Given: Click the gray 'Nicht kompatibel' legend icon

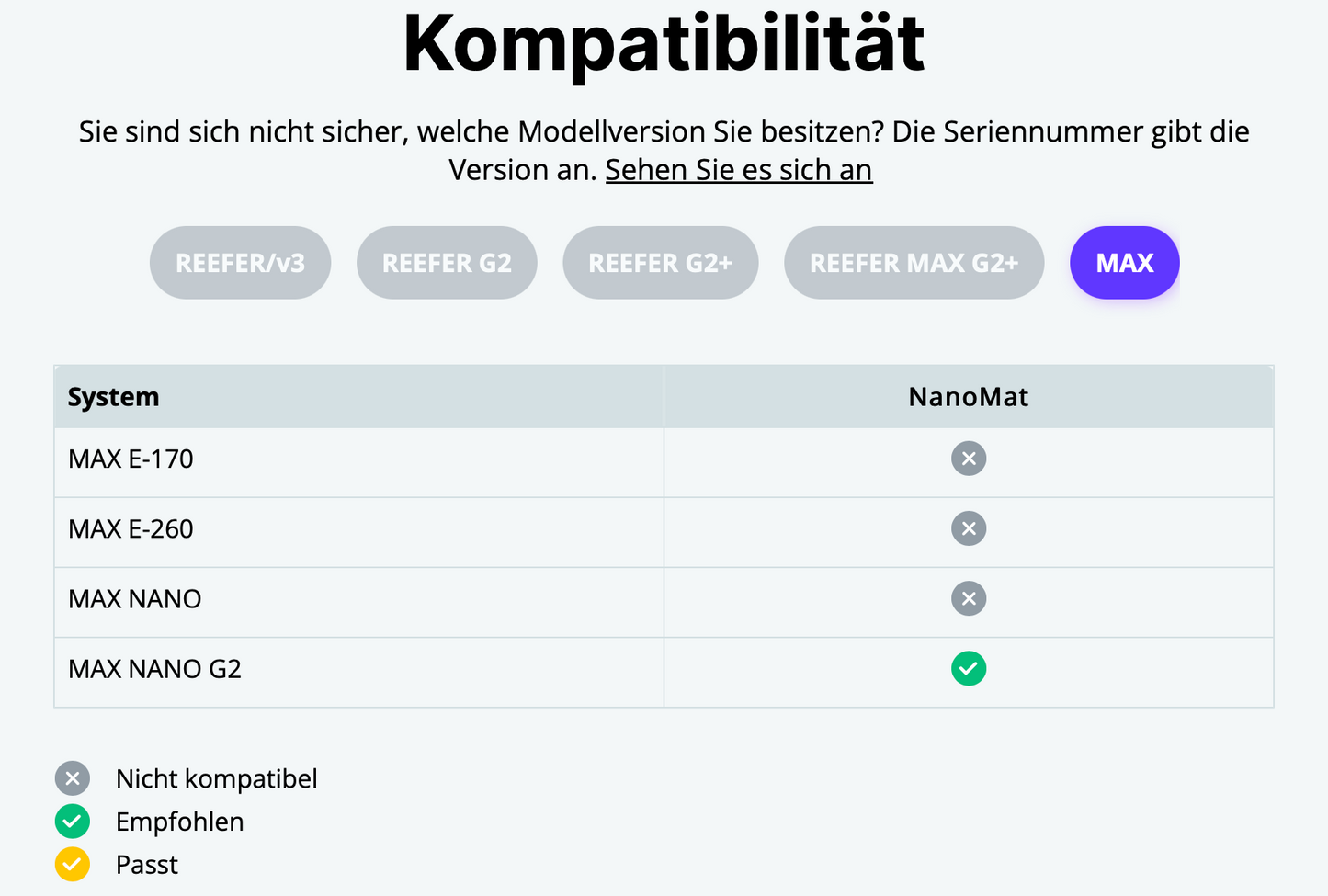Looking at the screenshot, I should pos(73,778).
